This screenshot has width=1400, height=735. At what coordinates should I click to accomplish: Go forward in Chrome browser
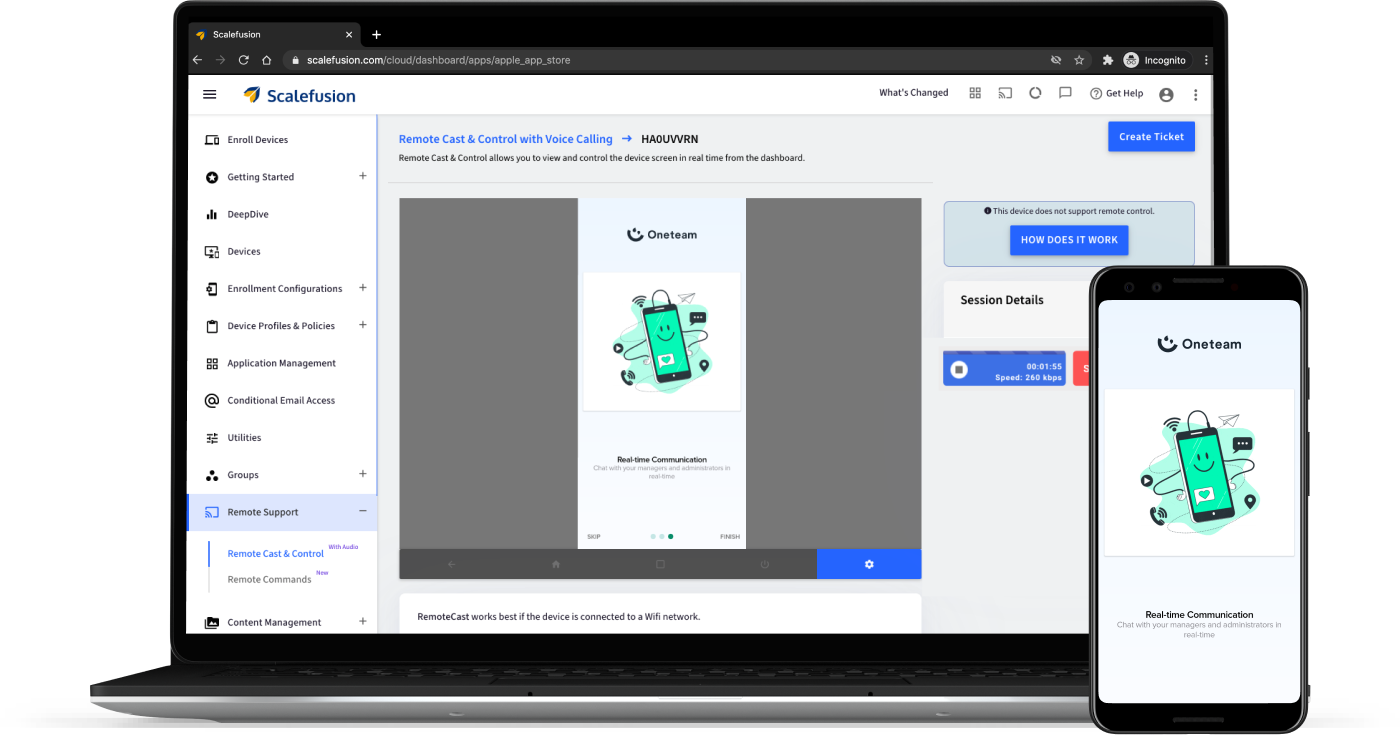(x=221, y=60)
